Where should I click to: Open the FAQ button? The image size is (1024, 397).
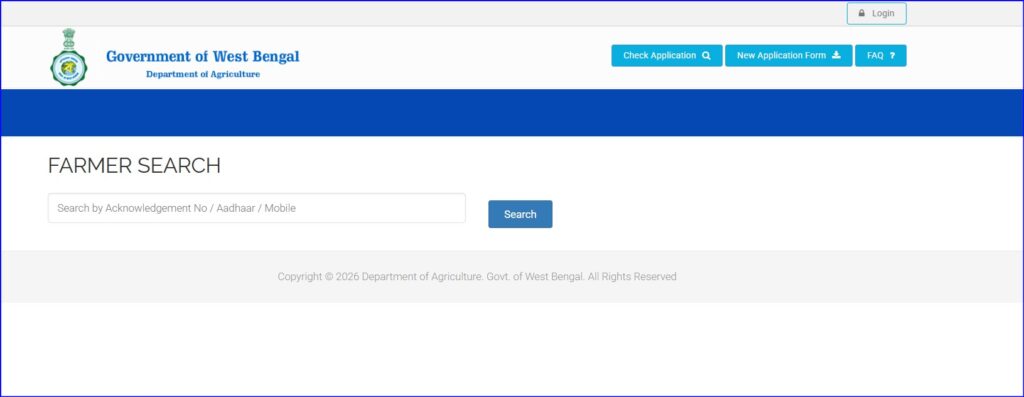[x=880, y=56]
